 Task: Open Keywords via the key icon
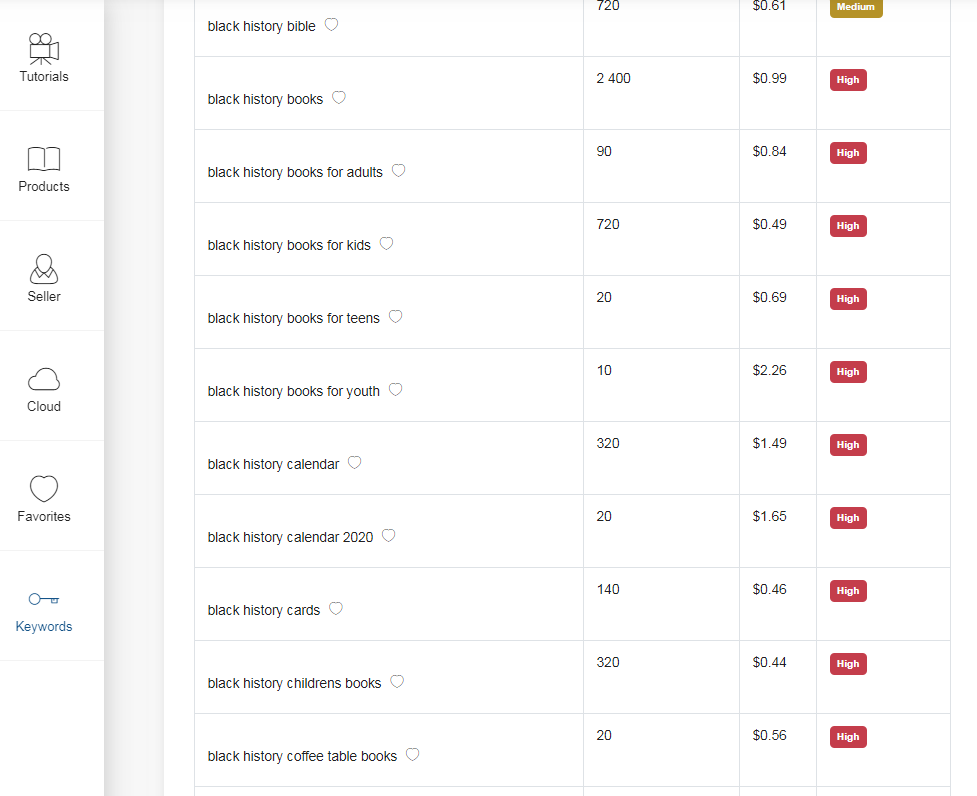coord(44,599)
